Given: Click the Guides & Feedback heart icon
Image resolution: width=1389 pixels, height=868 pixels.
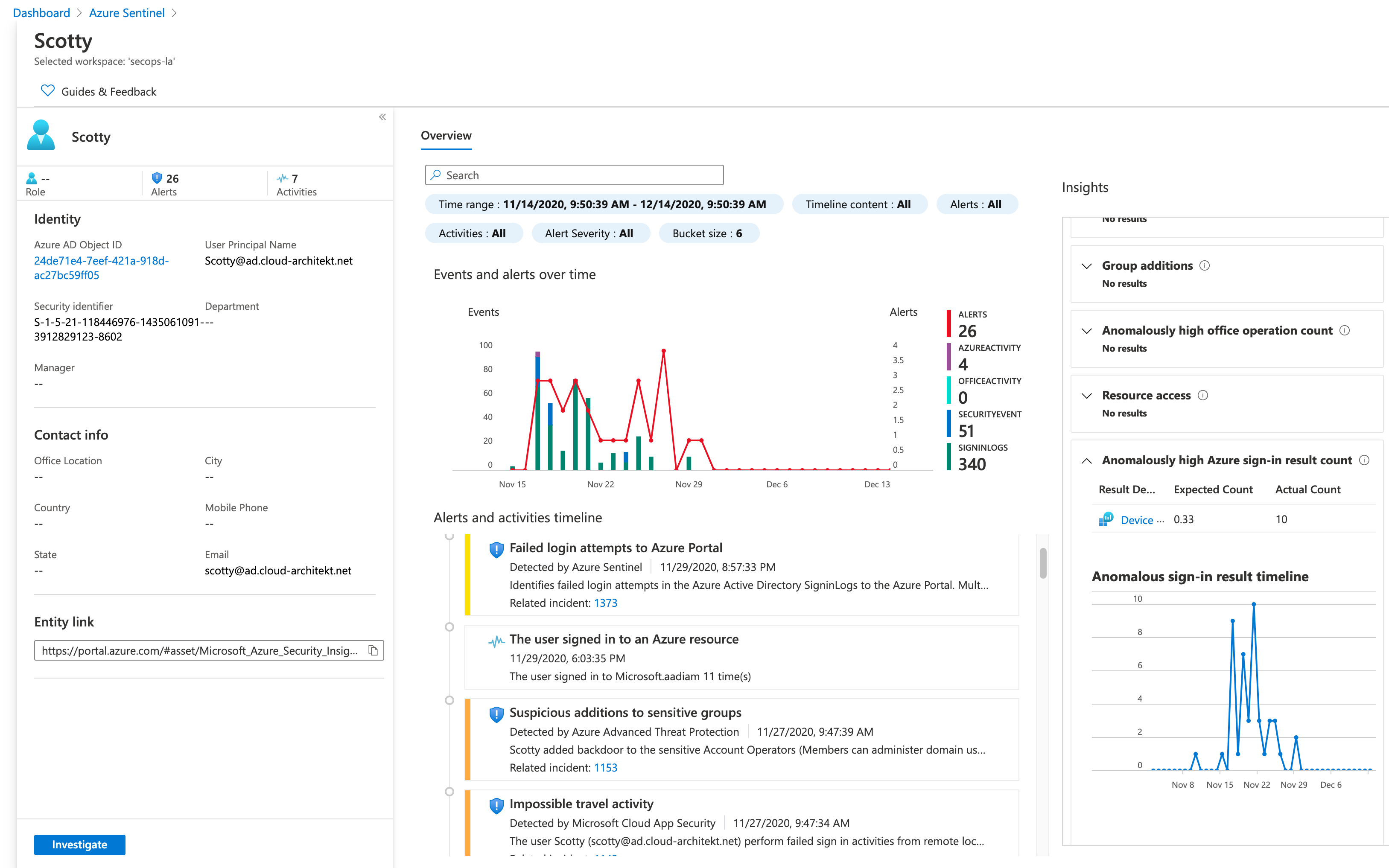Looking at the screenshot, I should coord(48,91).
